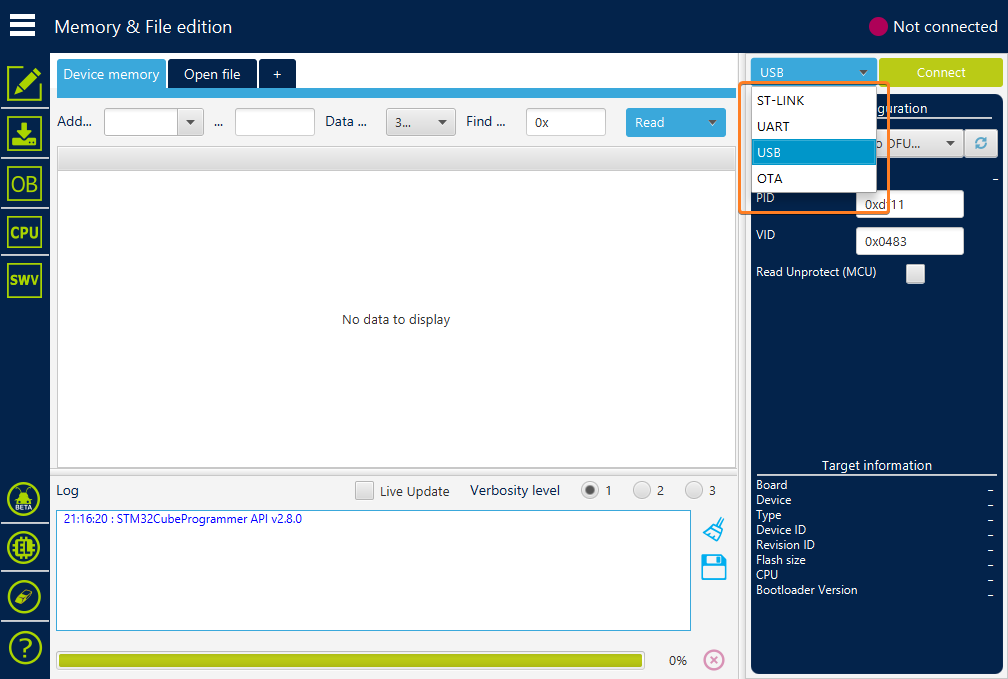Click the Address input field
Screen dimensions: 1008x679
pyautogui.click(x=141, y=122)
